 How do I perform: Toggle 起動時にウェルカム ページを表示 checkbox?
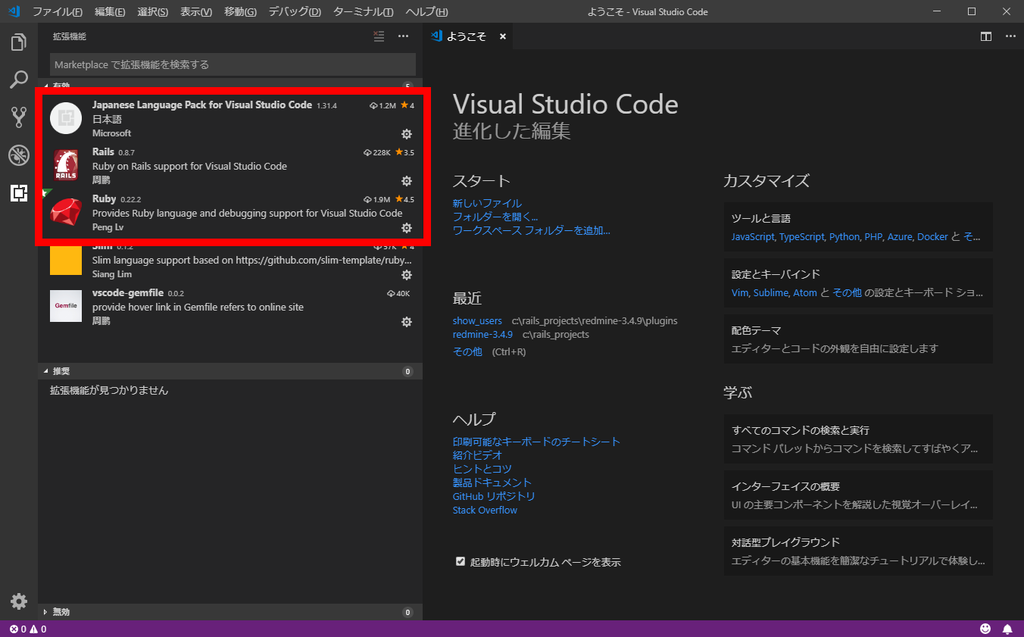[460, 561]
